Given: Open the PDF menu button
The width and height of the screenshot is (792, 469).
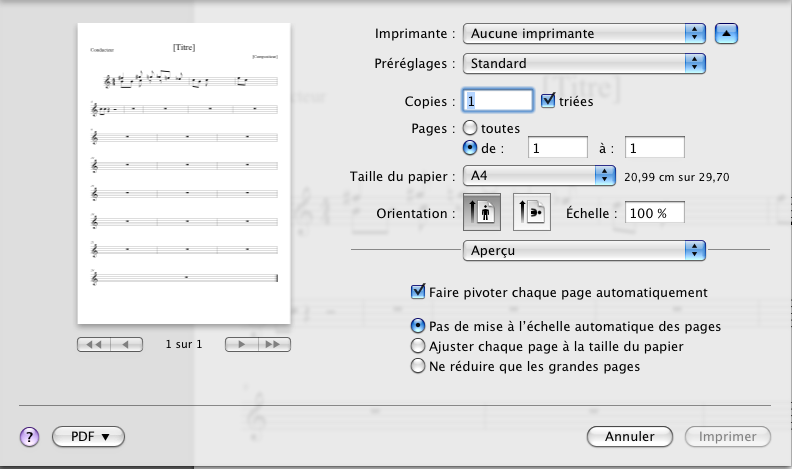Looking at the screenshot, I should coord(88,437).
